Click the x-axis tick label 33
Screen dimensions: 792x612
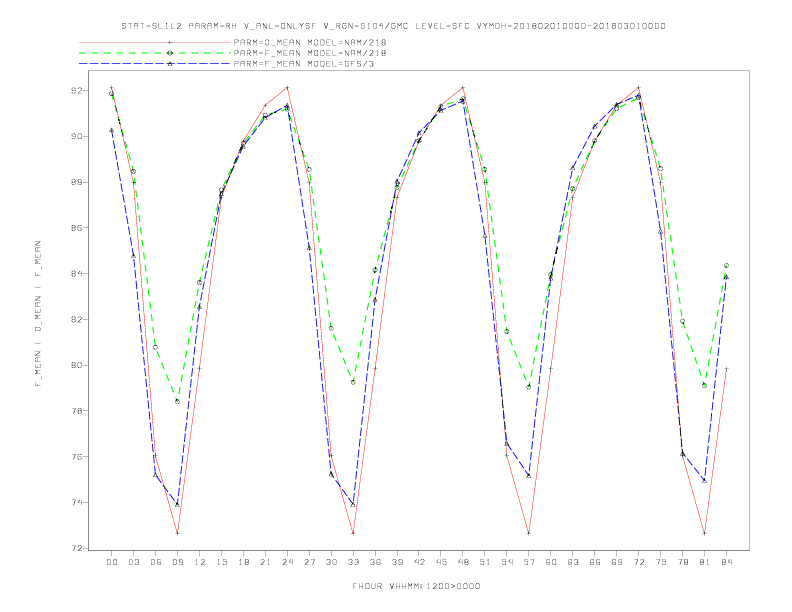[353, 562]
